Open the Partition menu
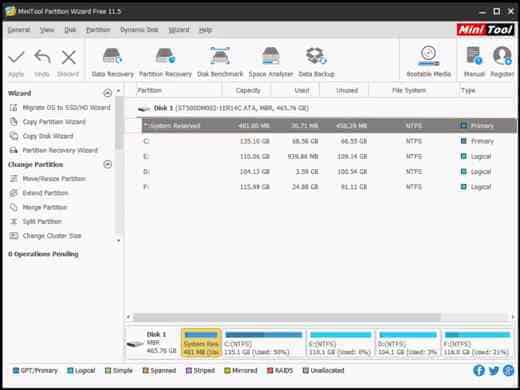The height and width of the screenshot is (390, 520). coord(98,30)
